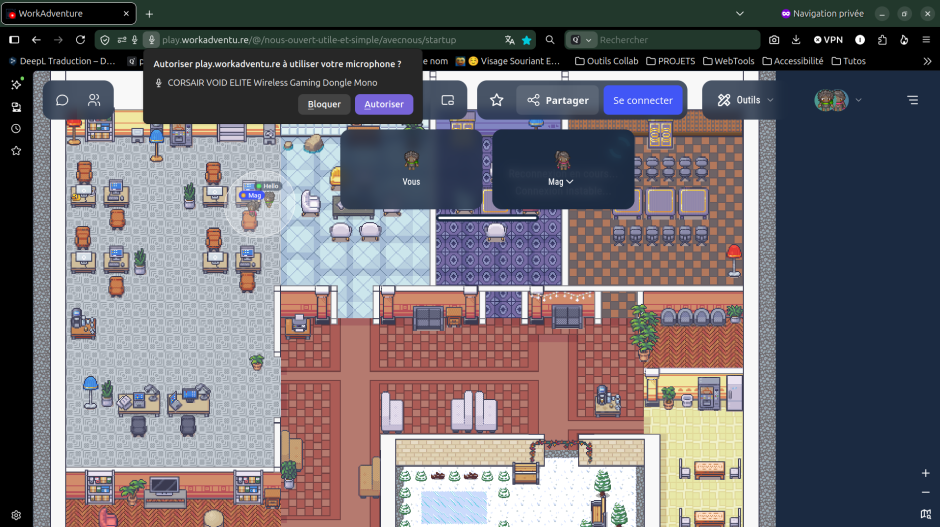Click the shield tracking protection icon
The image size is (940, 527).
tap(105, 40)
